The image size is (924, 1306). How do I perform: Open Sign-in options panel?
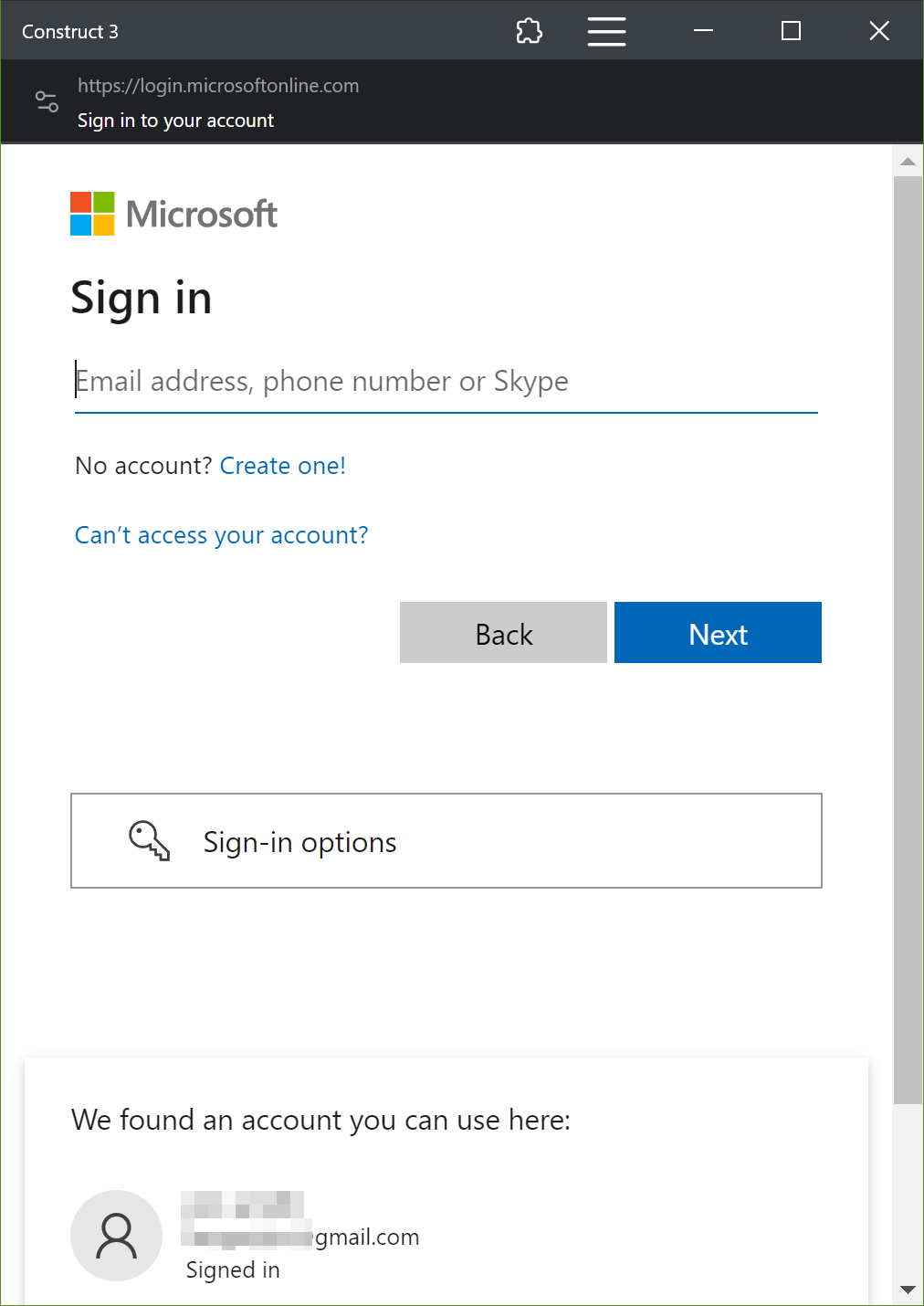coord(446,840)
